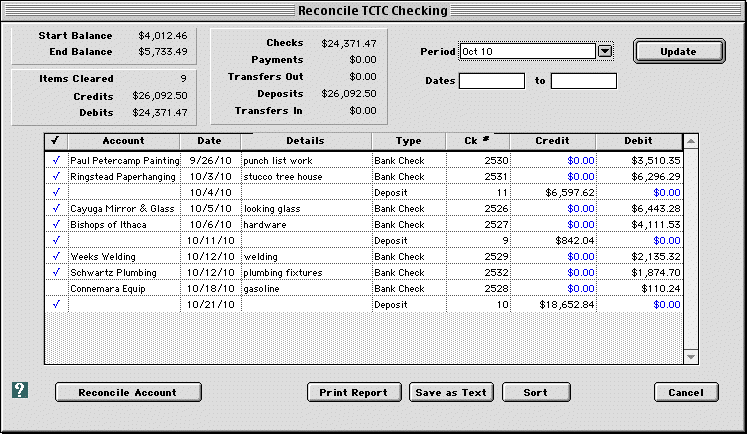The width and height of the screenshot is (747, 434).
Task: Click the checkmark column header icon
Action: click(x=55, y=141)
